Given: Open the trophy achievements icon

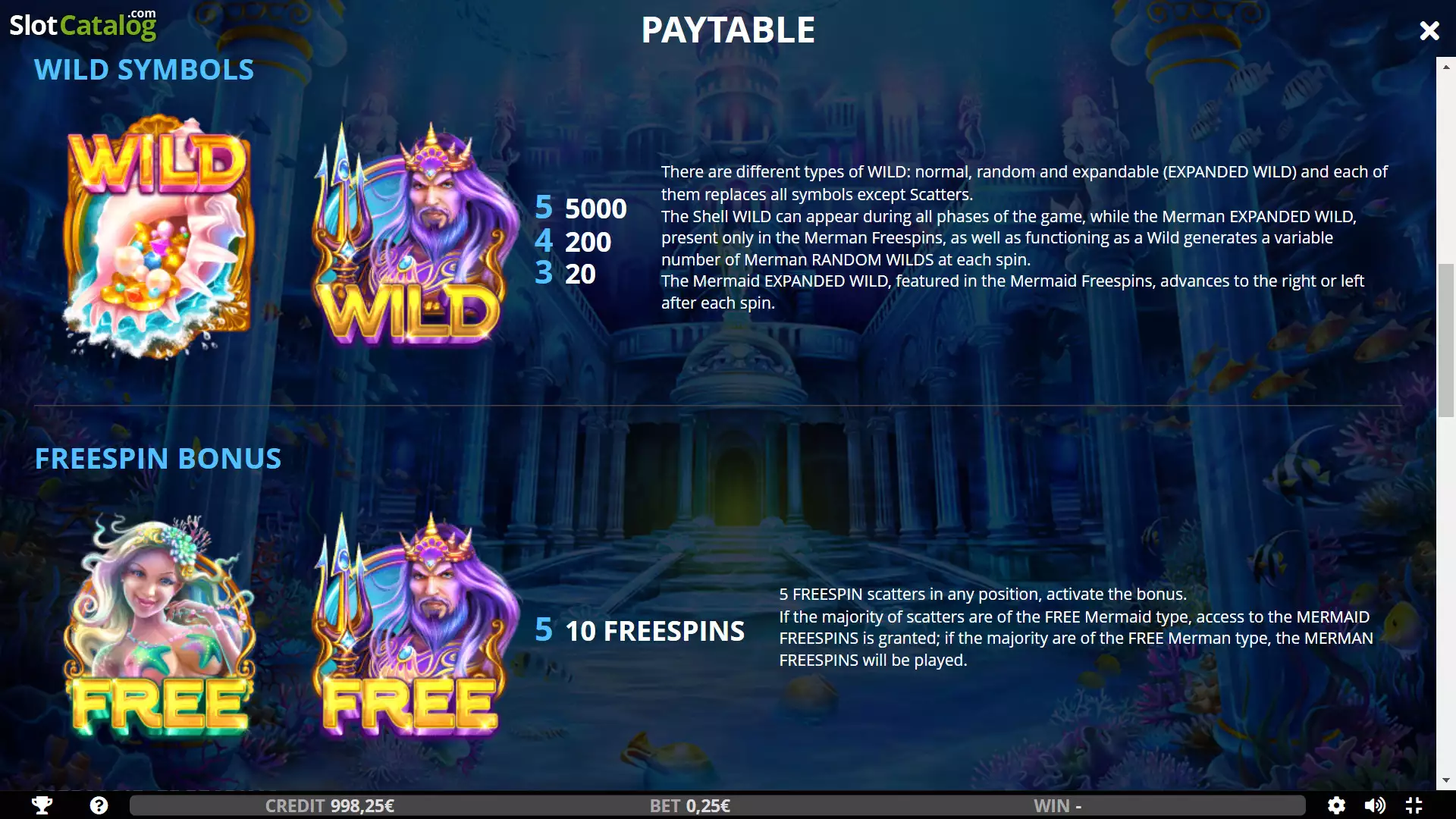Looking at the screenshot, I should [x=42, y=805].
